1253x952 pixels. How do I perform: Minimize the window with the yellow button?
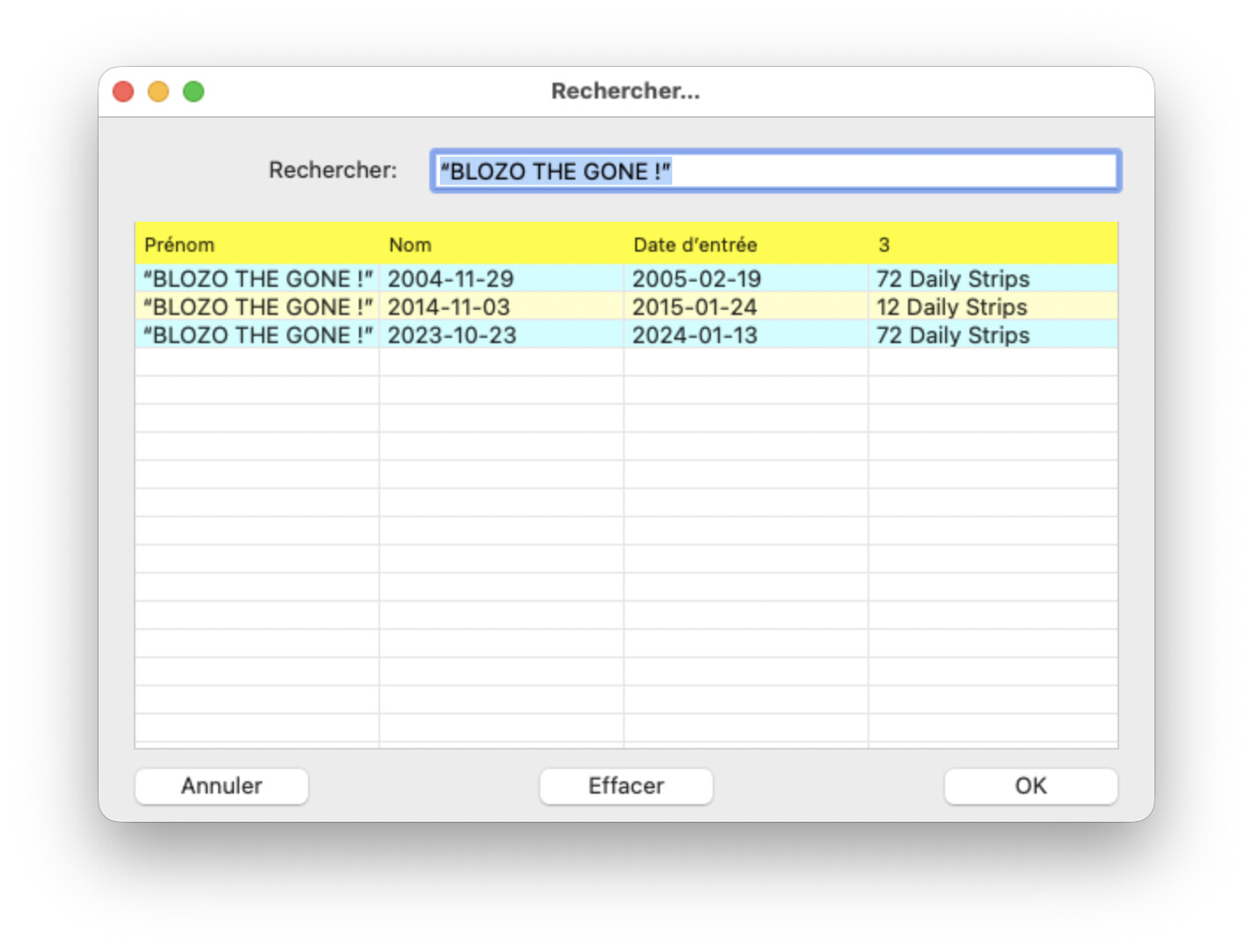click(158, 92)
